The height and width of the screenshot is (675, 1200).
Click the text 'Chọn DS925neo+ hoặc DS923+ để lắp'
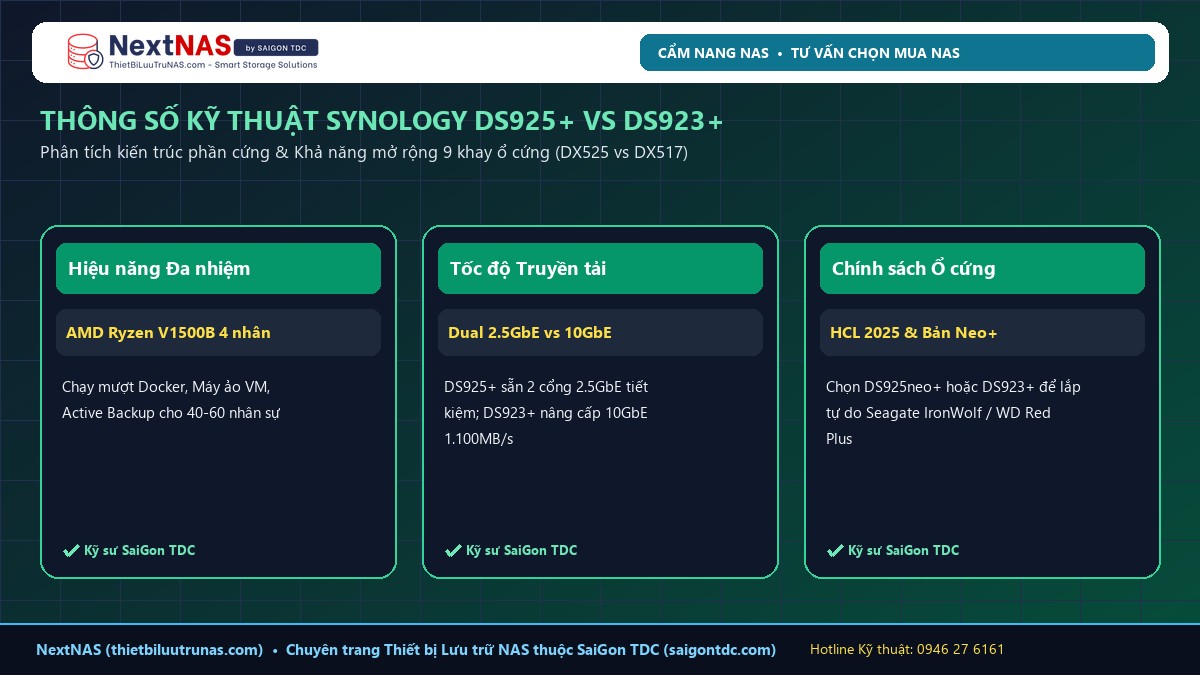click(953, 386)
